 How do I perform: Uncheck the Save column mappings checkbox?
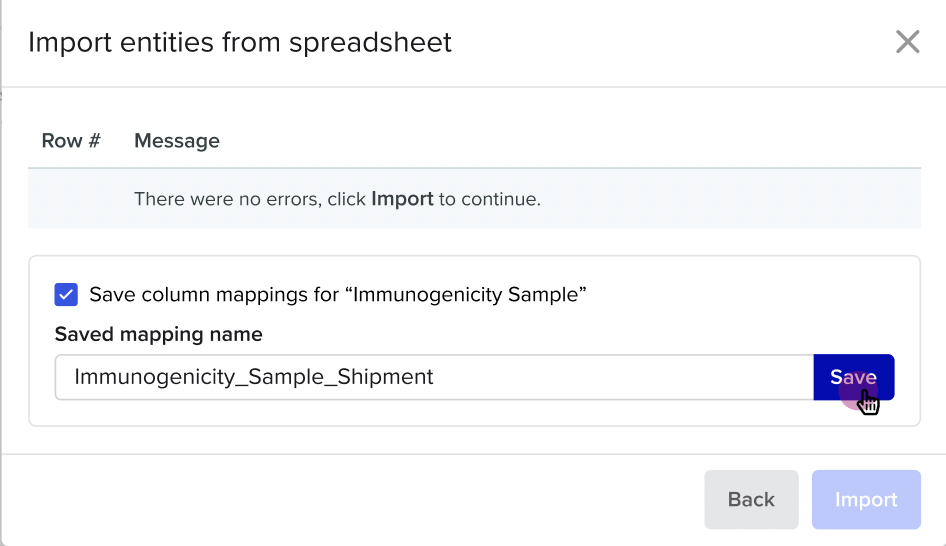pos(66,294)
